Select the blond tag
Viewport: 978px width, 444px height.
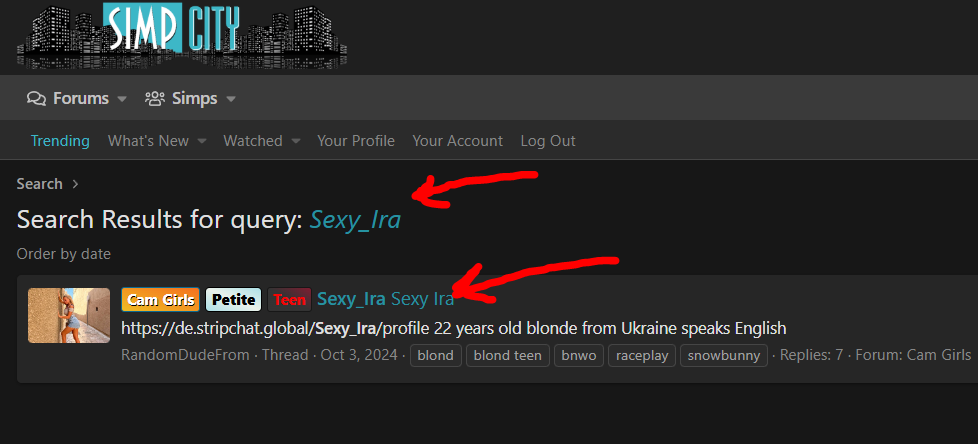pos(436,355)
